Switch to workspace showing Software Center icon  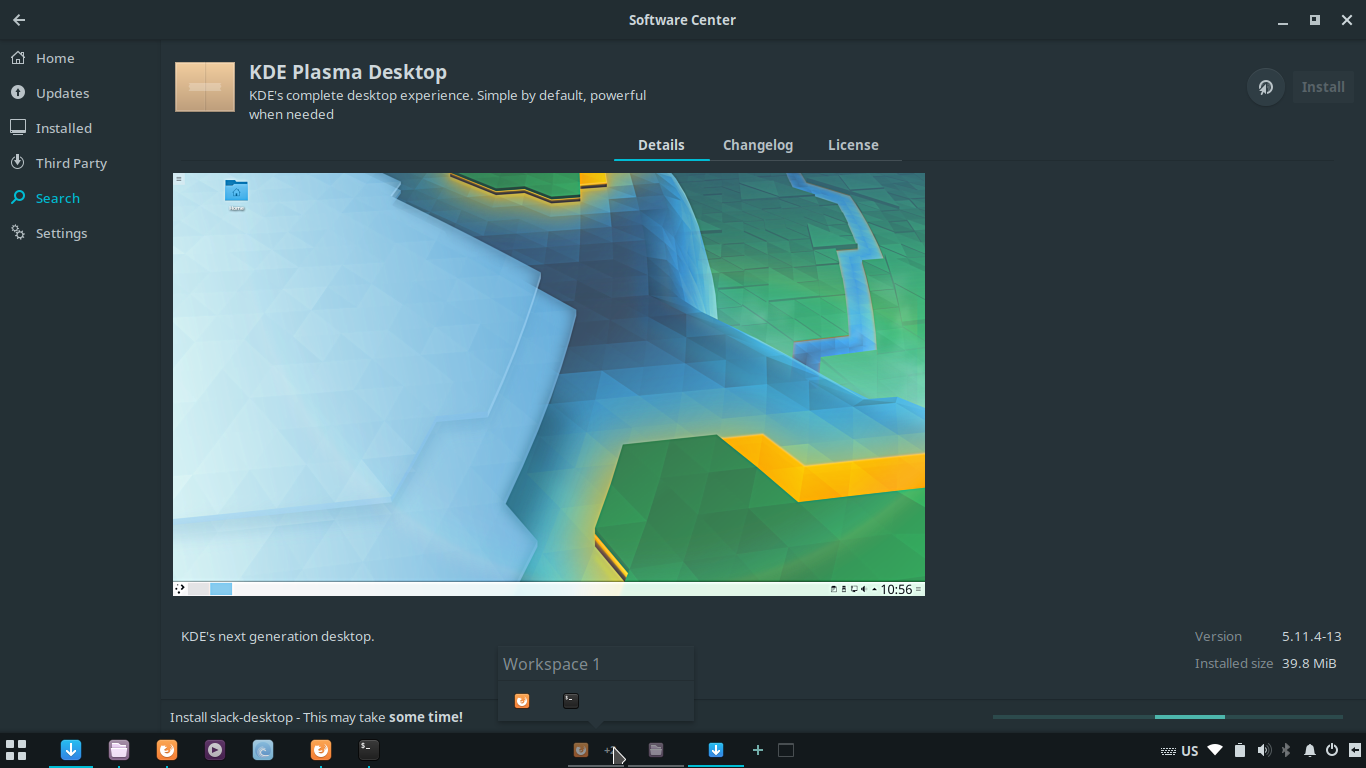click(716, 750)
